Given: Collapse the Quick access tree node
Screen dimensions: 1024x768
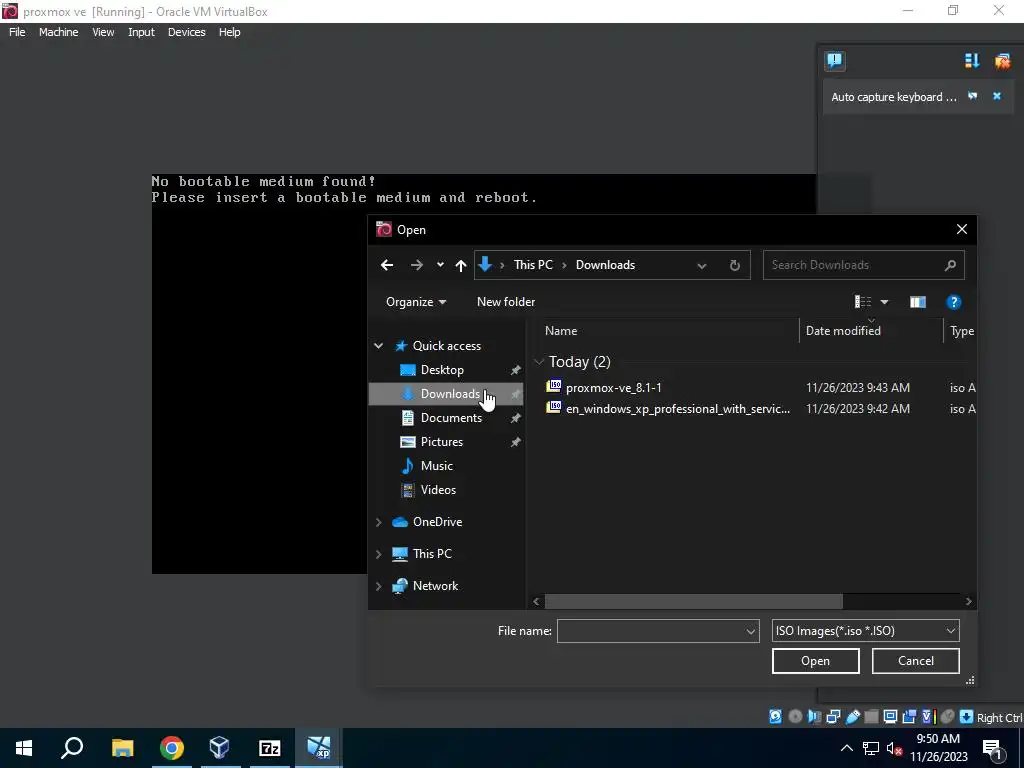Looking at the screenshot, I should 378,345.
